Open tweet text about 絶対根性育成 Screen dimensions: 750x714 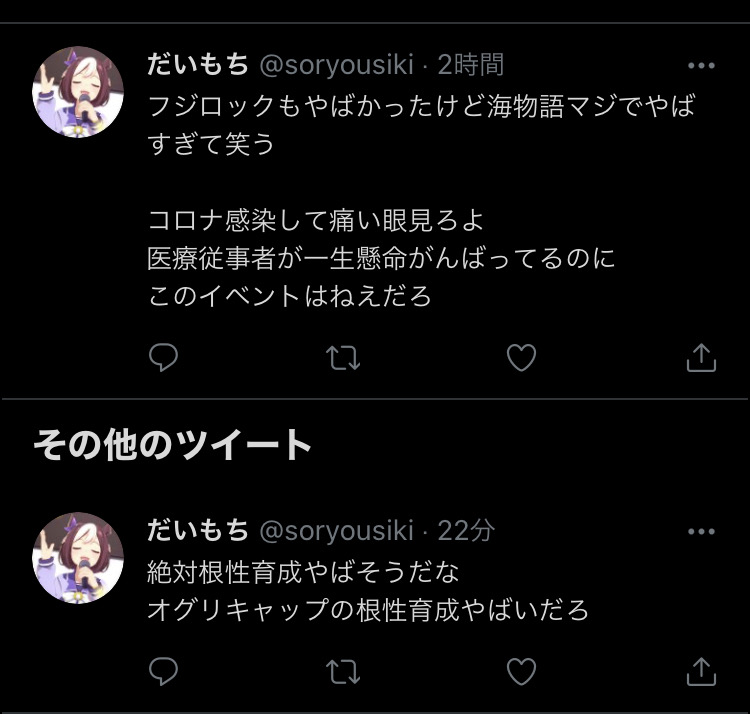[x=367, y=591]
